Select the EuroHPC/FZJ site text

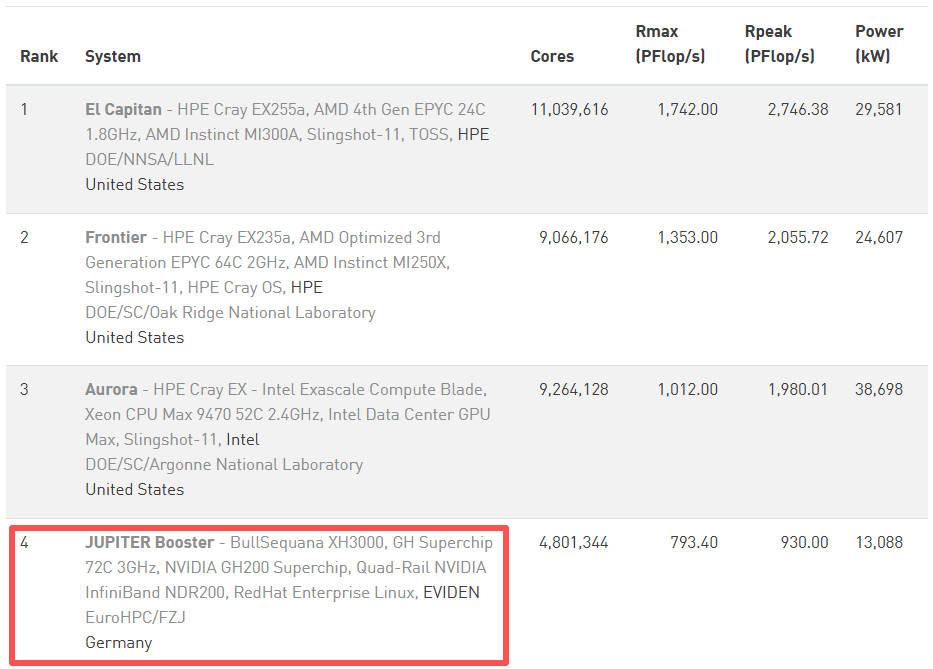click(135, 617)
